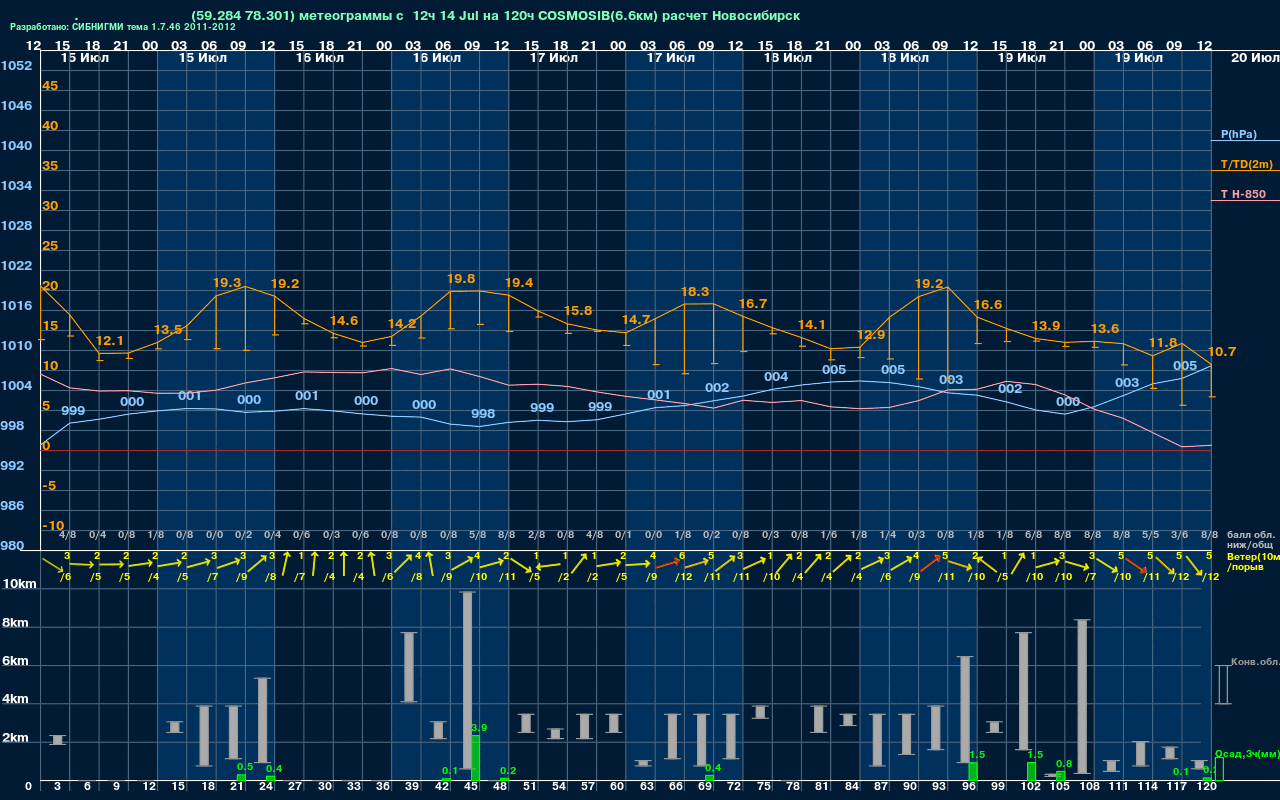The height and width of the screenshot is (800, 1280).
Task: Click the 0.5 precipitation value label
Action: (245, 767)
